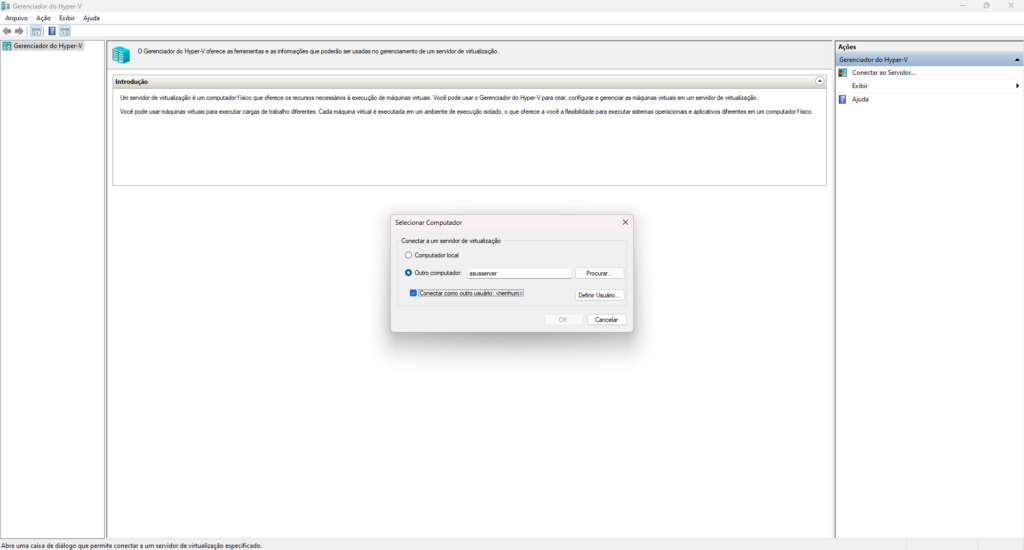Image resolution: width=1024 pixels, height=550 pixels.
Task: Click the back arrow toolbar icon
Action: tap(8, 31)
